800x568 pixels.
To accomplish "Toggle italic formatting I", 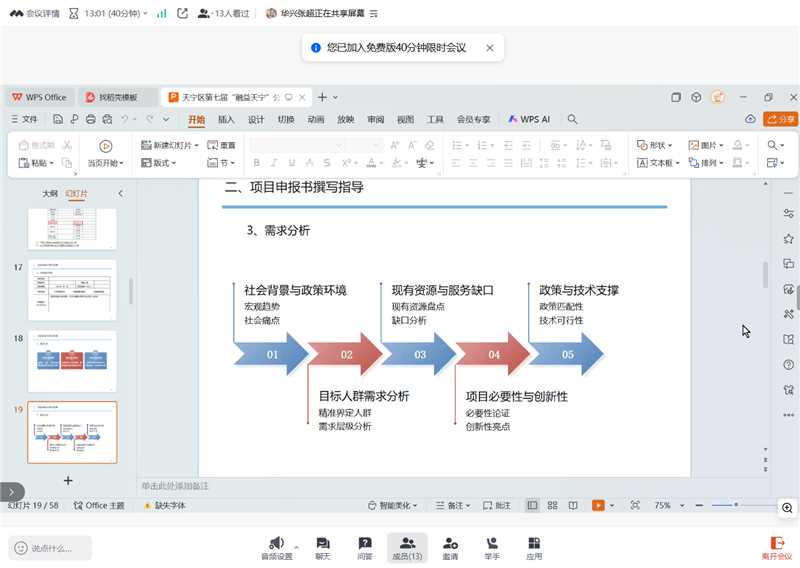I will pyautogui.click(x=274, y=163).
